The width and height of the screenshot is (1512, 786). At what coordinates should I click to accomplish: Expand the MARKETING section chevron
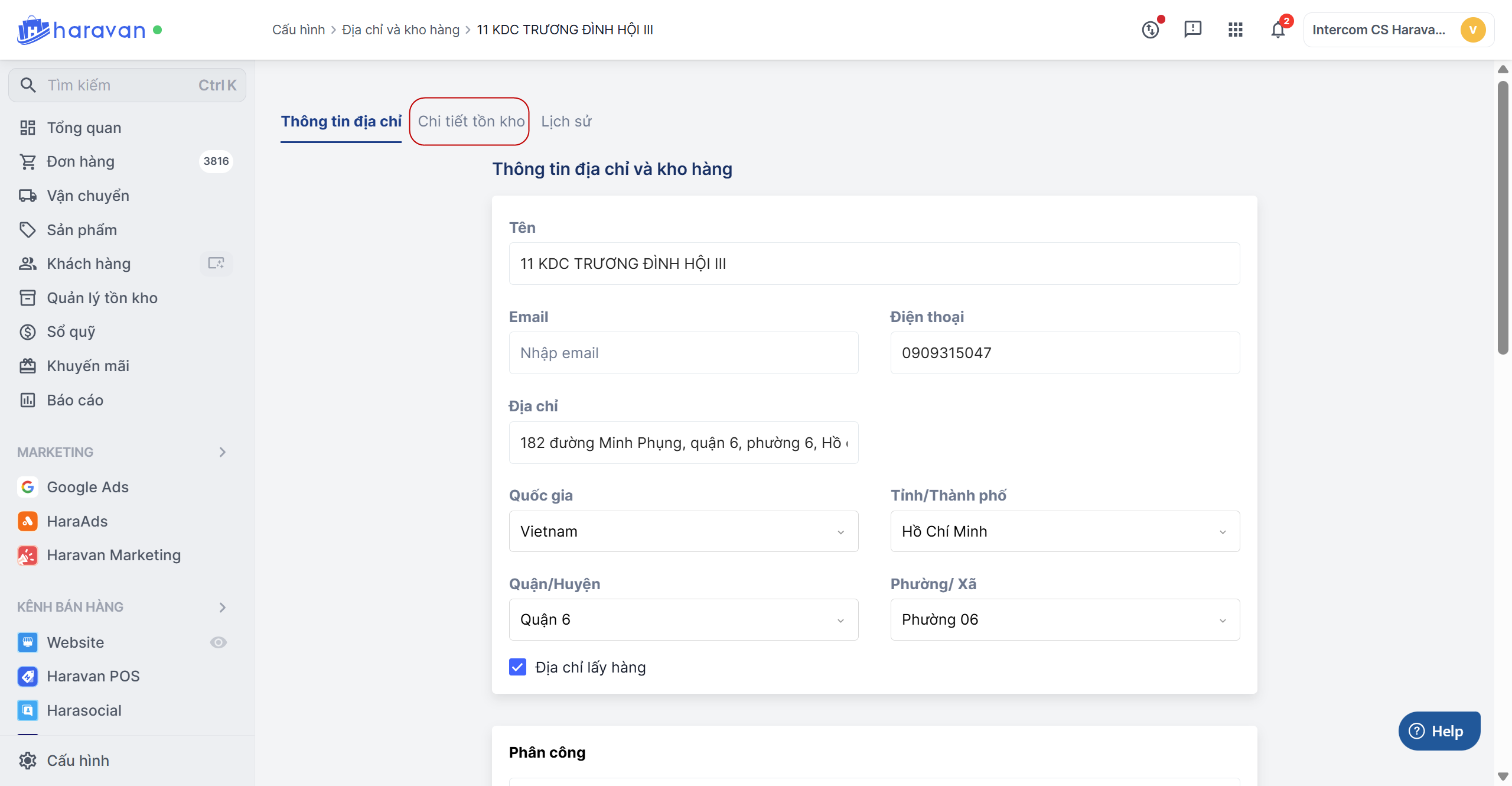pyautogui.click(x=223, y=452)
